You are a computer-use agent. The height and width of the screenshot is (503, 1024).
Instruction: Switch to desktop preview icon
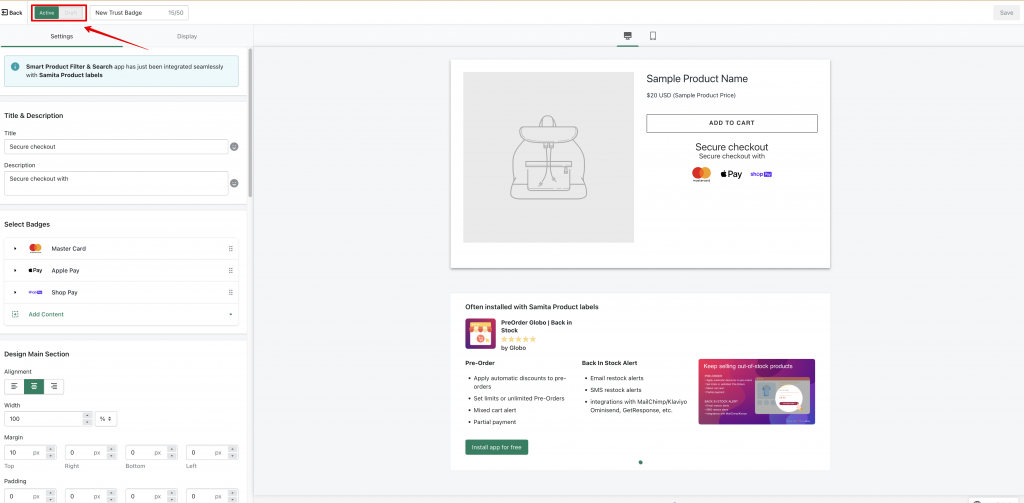pyautogui.click(x=628, y=36)
